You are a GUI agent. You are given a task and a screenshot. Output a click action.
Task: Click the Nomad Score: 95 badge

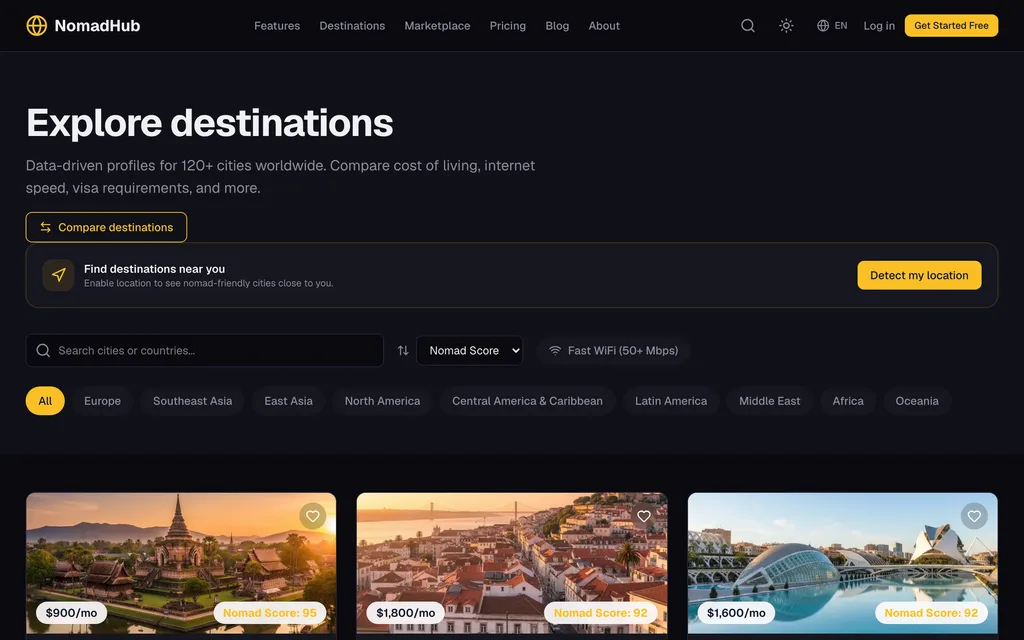click(270, 613)
